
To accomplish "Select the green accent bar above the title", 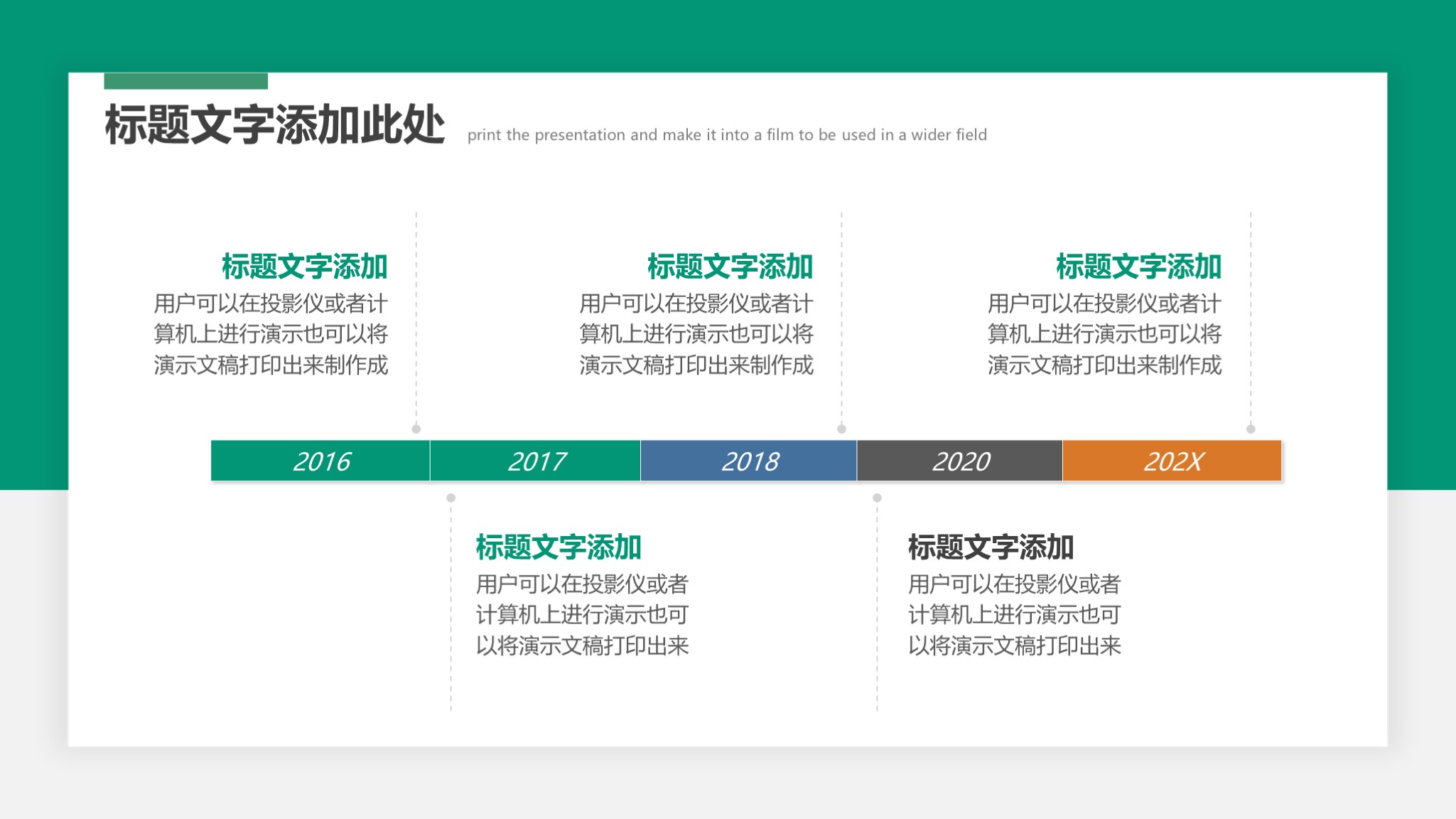I will click(185, 81).
